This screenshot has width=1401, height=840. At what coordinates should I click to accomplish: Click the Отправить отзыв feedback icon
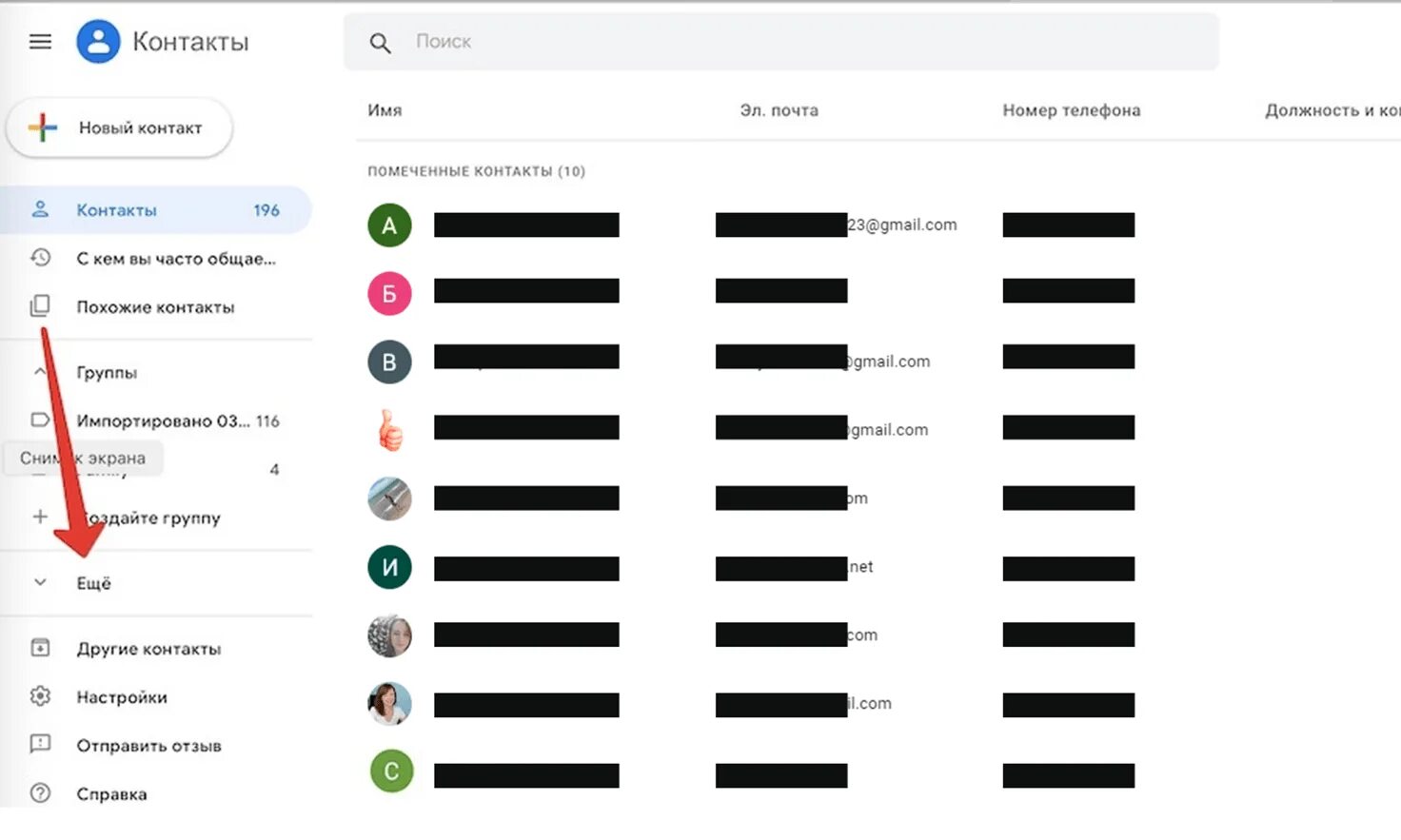40,745
